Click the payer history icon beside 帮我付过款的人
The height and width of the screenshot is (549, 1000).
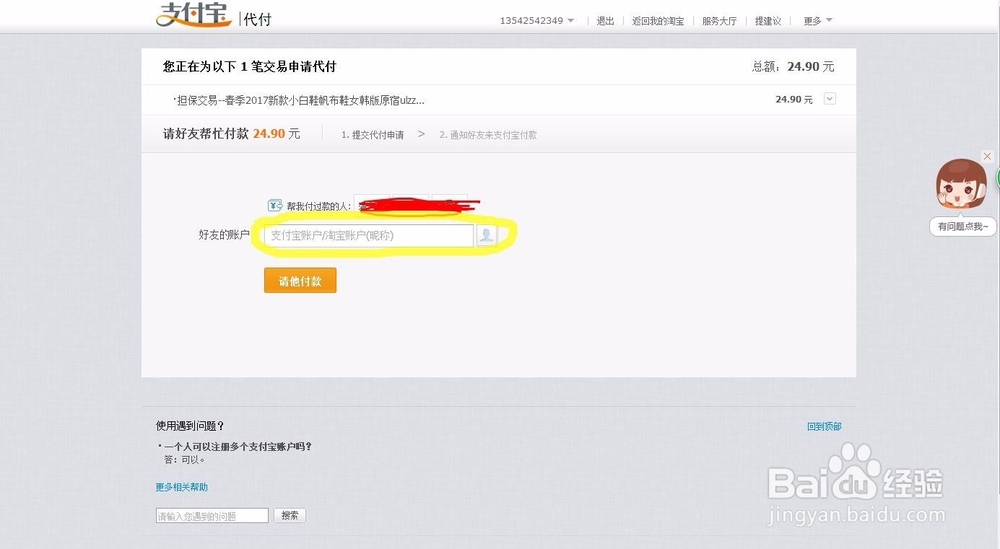(275, 205)
